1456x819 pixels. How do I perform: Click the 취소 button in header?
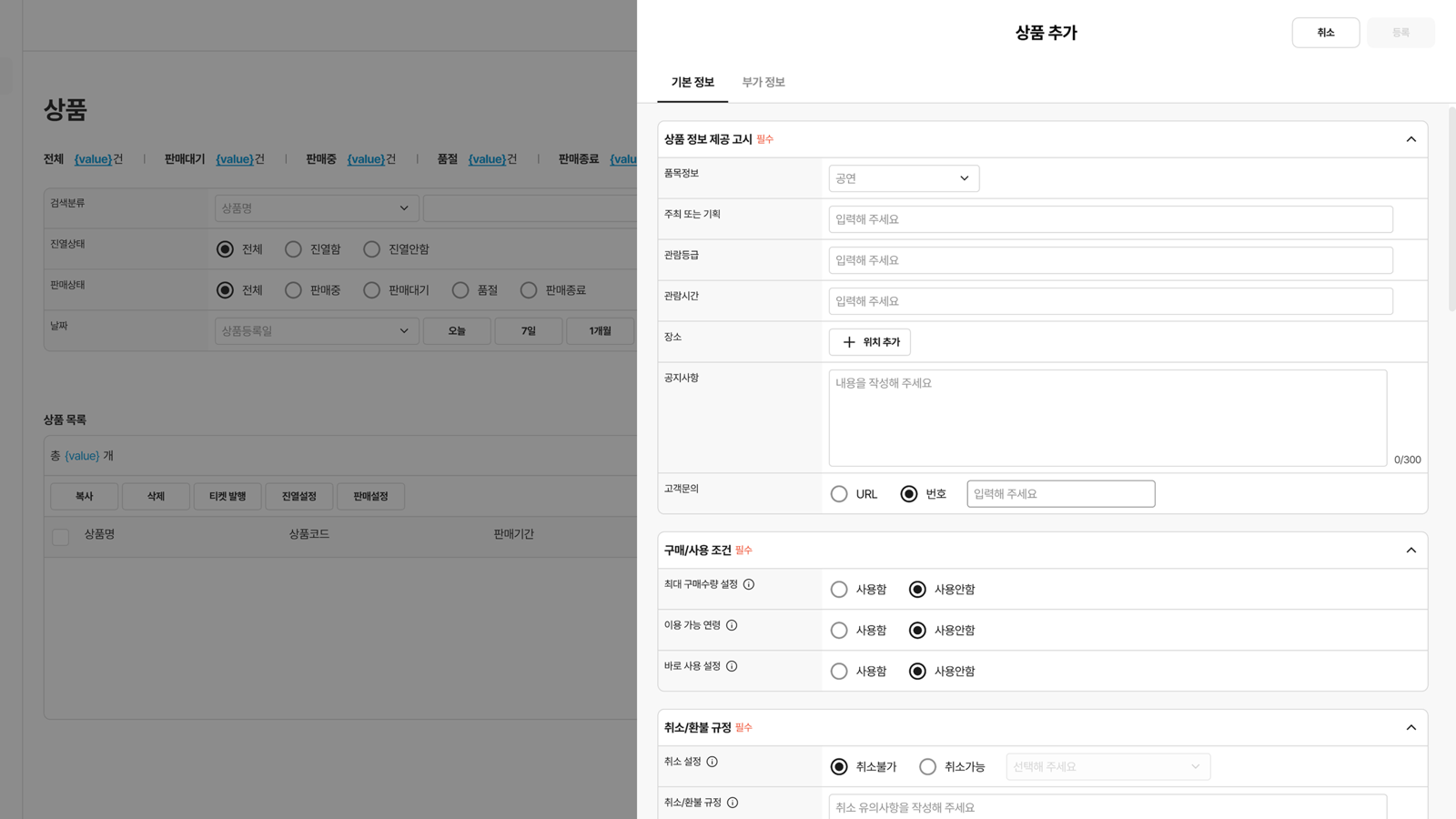[1326, 33]
